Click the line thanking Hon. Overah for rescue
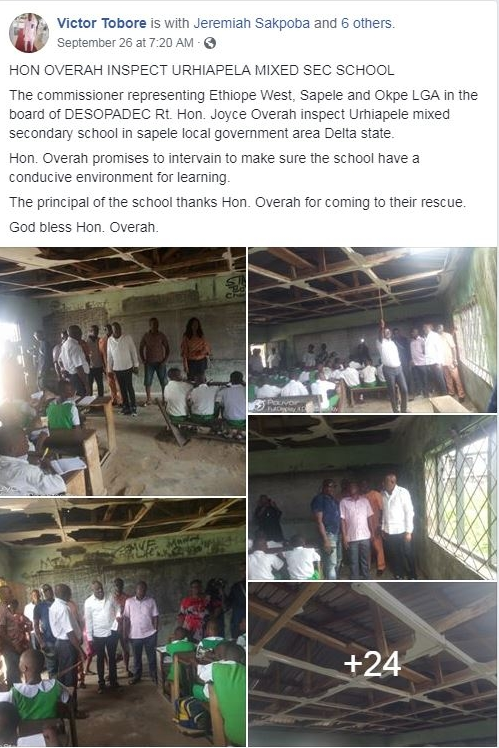The width and height of the screenshot is (499, 748). point(238,202)
